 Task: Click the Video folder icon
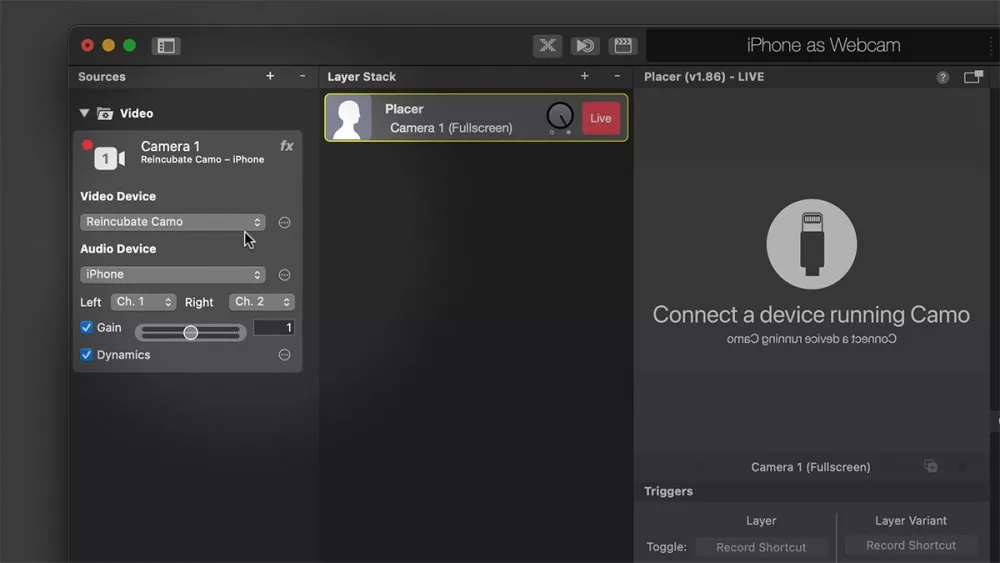click(105, 113)
